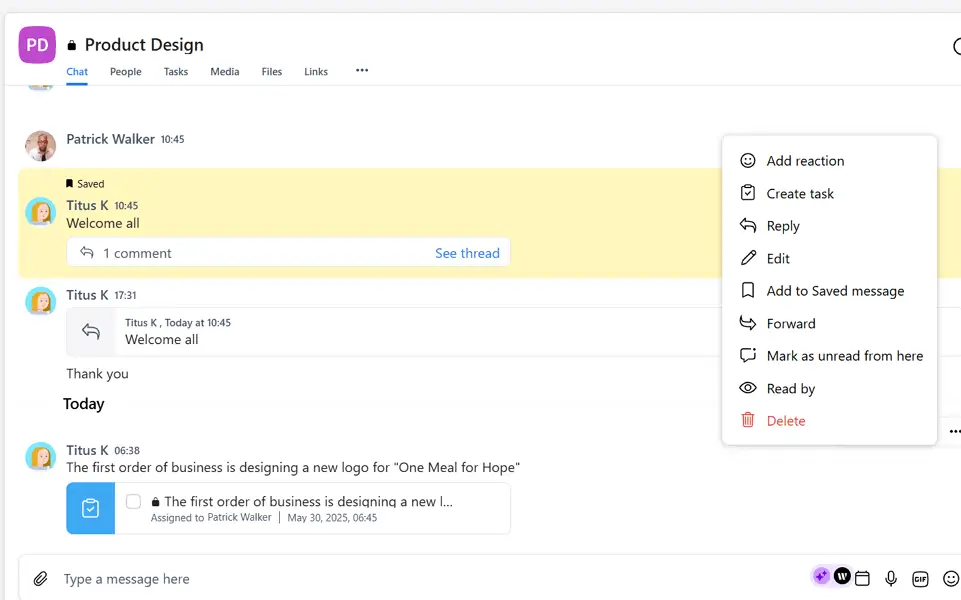This screenshot has width=961, height=600.
Task: Click the paperclip attach file icon
Action: (x=40, y=579)
